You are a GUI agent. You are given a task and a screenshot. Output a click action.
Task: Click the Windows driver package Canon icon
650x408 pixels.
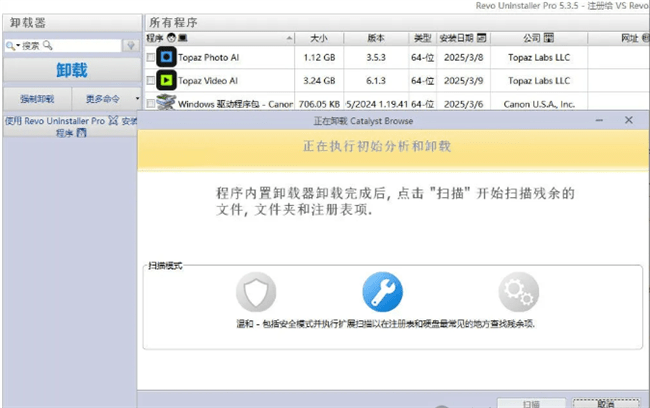[166, 102]
